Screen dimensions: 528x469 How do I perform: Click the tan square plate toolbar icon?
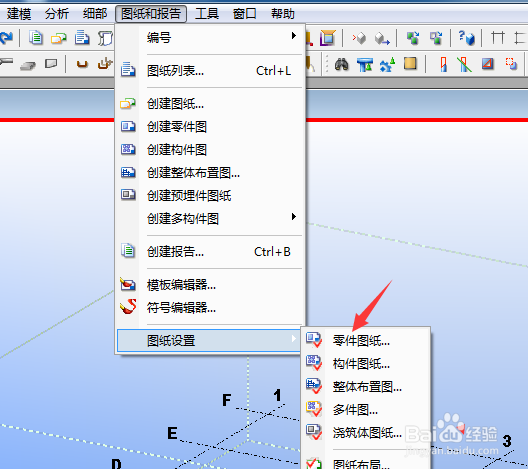(x=410, y=63)
